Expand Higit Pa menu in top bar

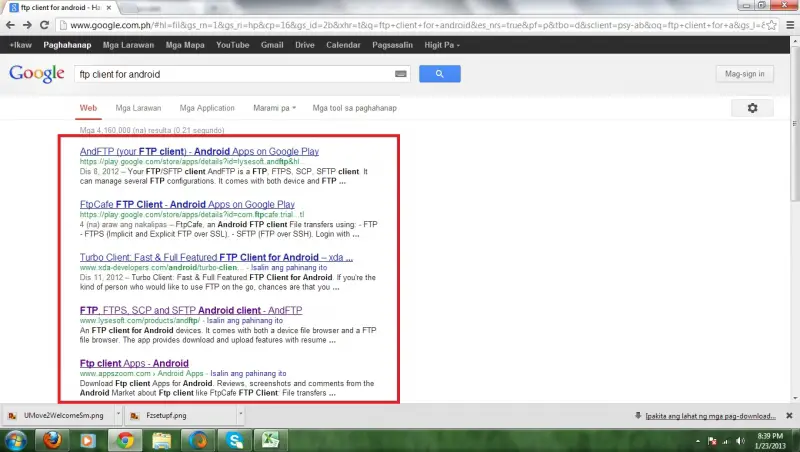tap(442, 45)
